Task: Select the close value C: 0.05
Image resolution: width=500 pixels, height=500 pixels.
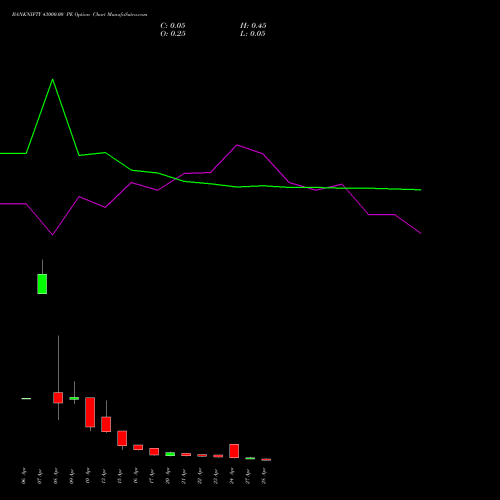Action: point(173,26)
